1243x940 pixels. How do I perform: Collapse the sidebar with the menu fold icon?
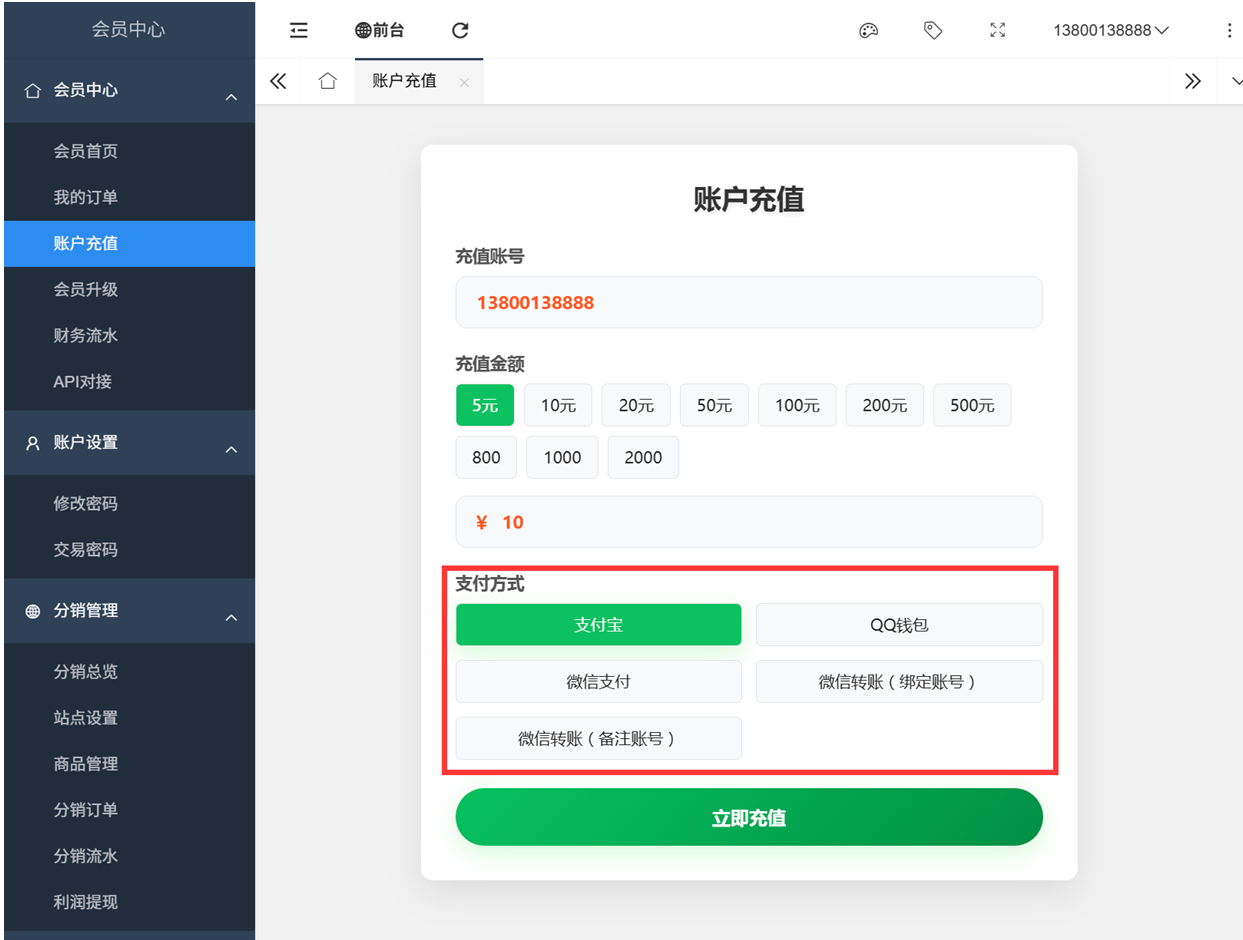pyautogui.click(x=298, y=30)
